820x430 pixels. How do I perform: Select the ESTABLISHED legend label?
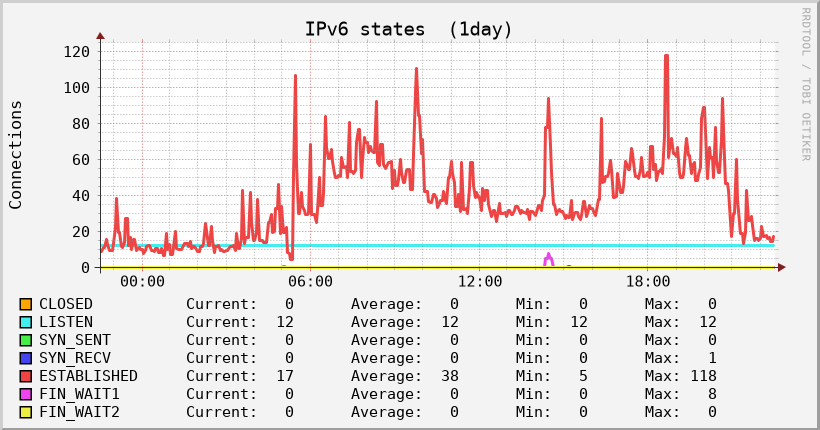coord(88,376)
